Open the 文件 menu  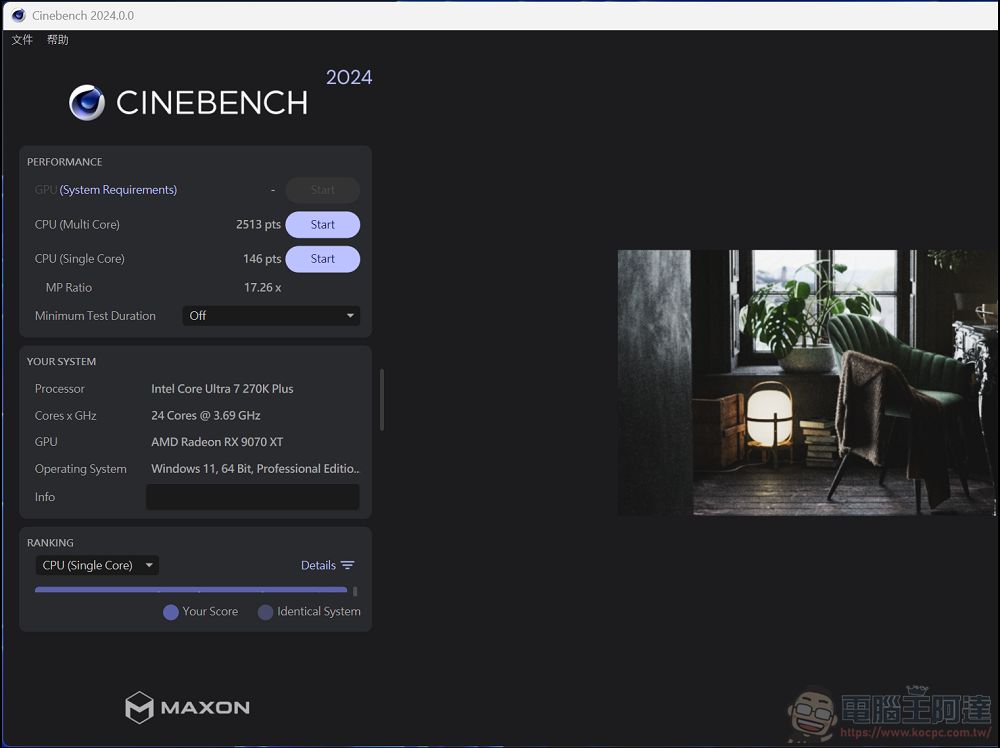pos(22,40)
